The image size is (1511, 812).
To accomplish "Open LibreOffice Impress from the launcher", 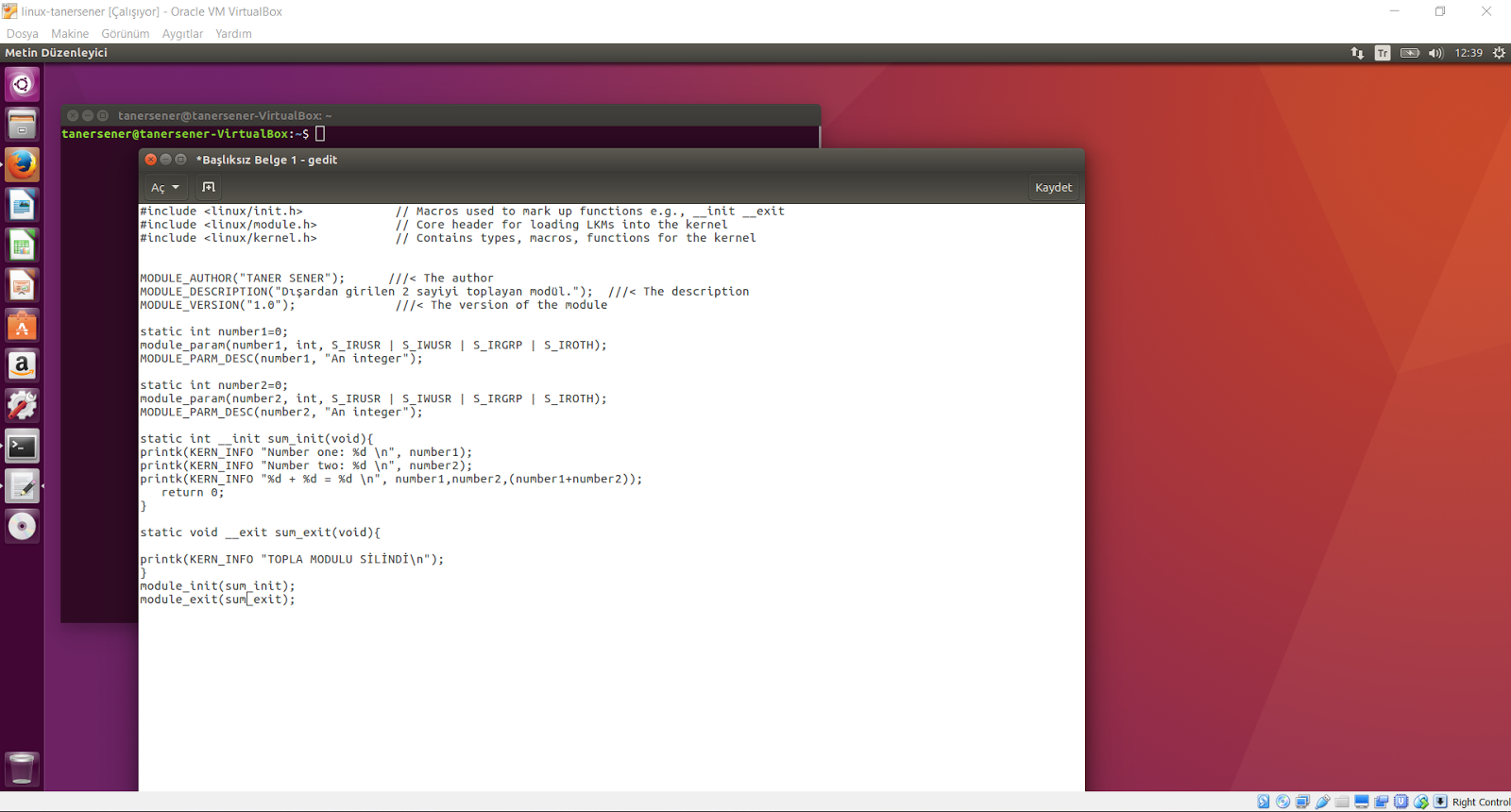I will (22, 285).
